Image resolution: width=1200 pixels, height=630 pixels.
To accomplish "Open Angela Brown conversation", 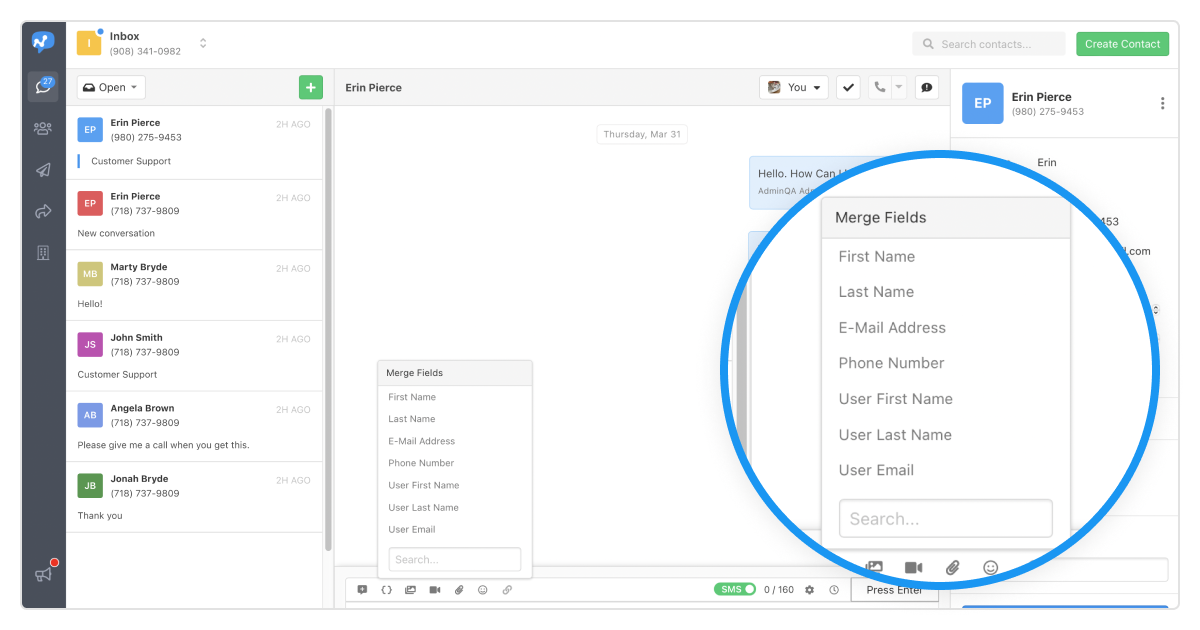I will point(195,426).
